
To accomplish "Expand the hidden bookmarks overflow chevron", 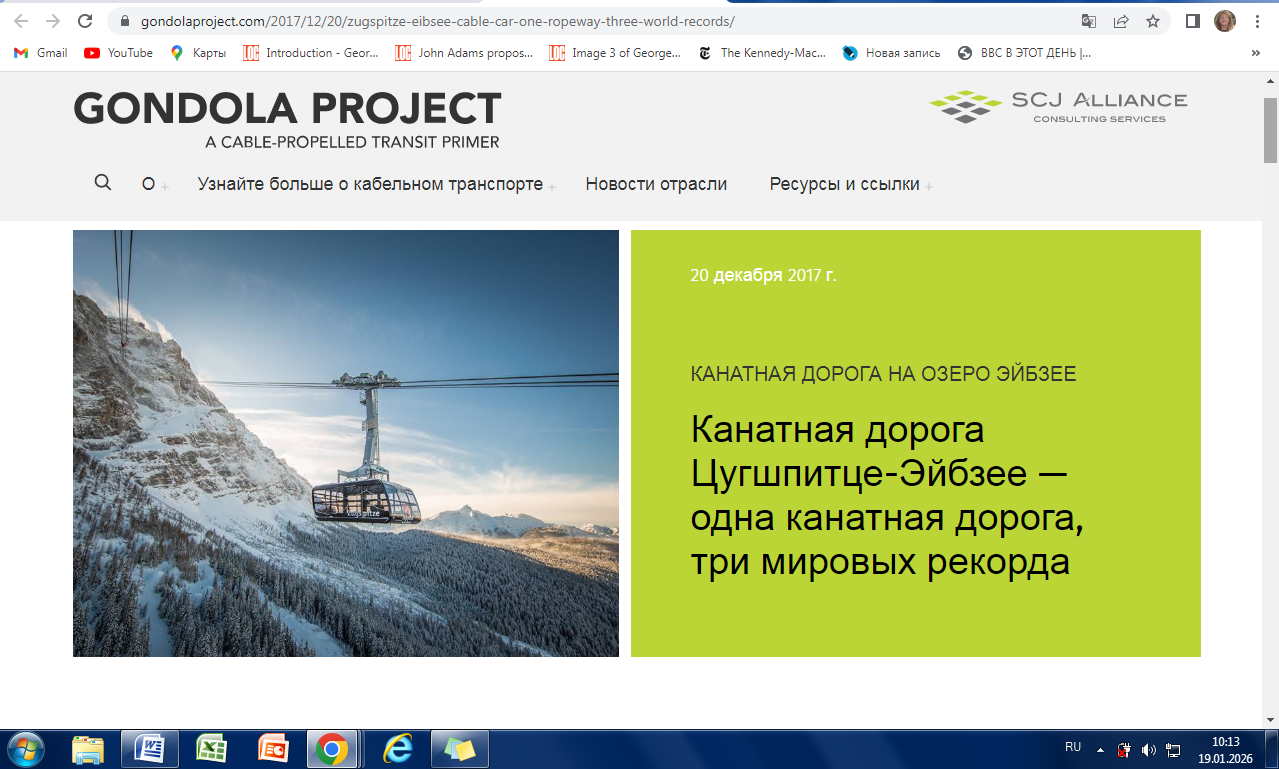I will [1256, 53].
